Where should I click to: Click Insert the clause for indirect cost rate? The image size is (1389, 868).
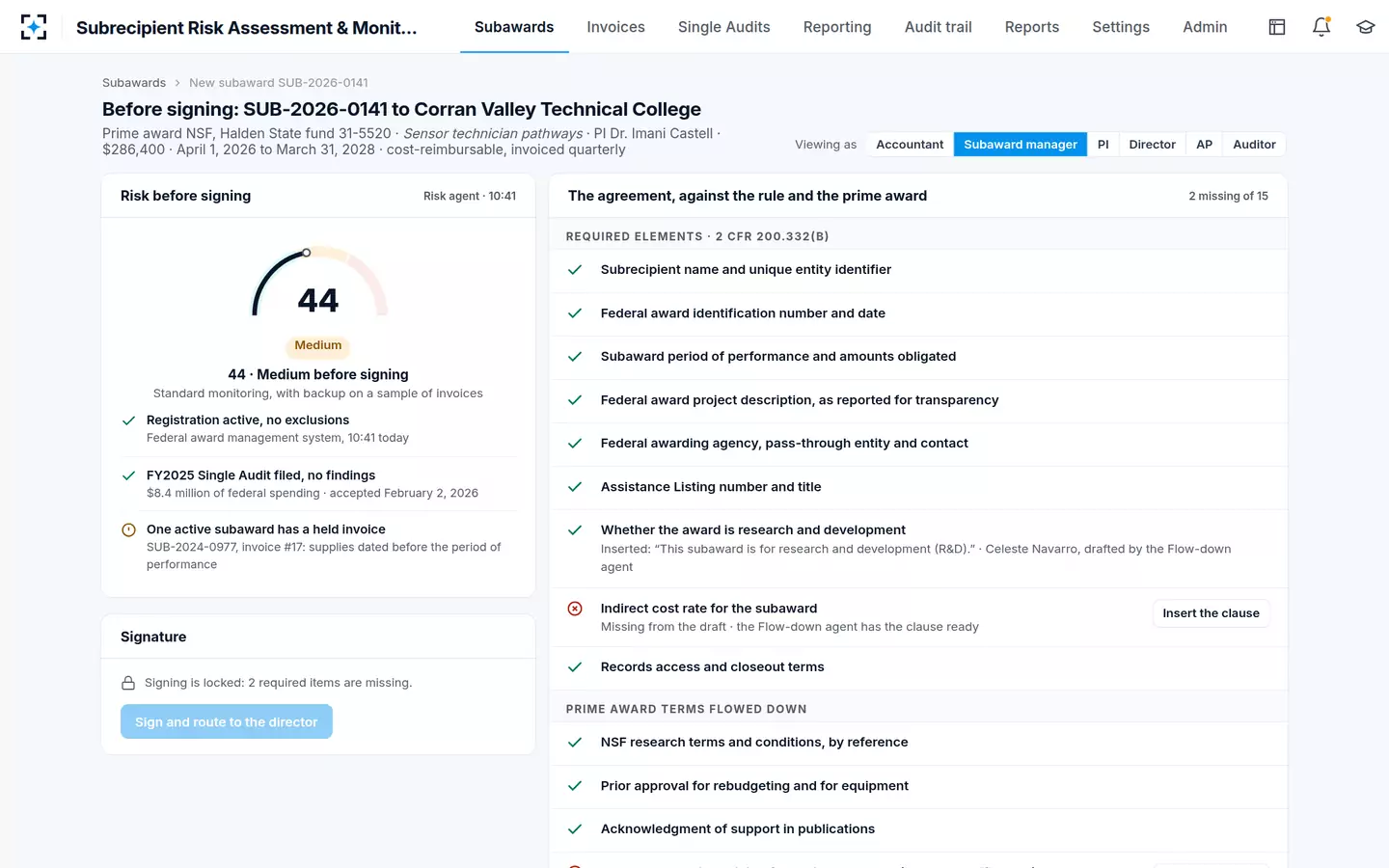point(1211,613)
